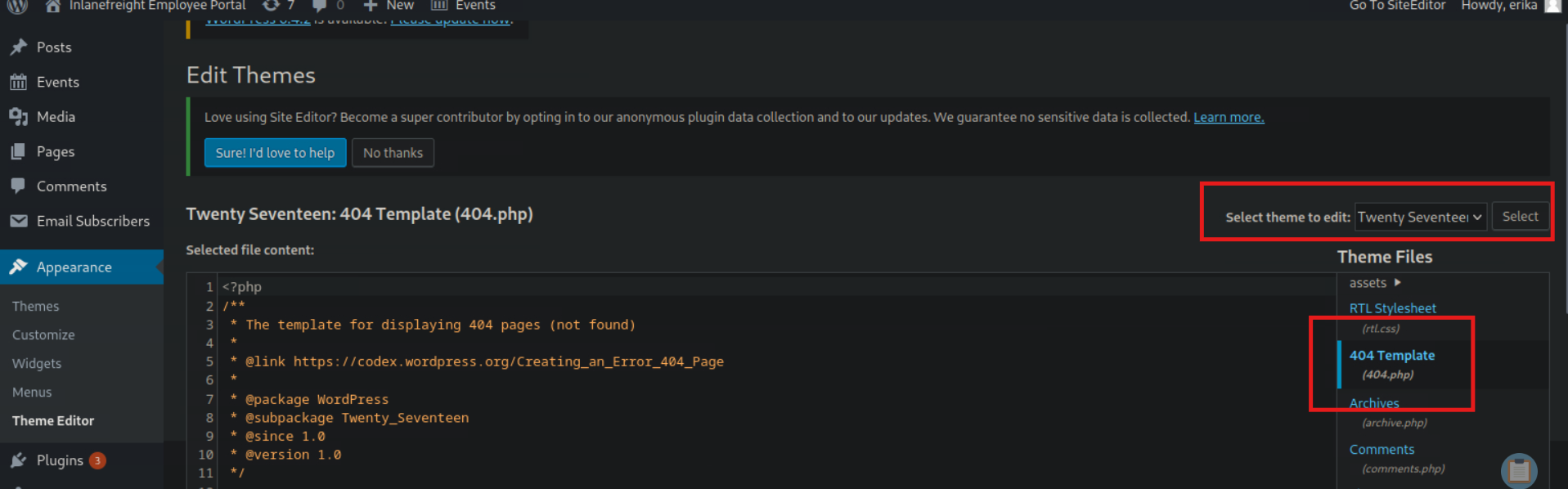Click the WordPress logo in admin bar
The width and height of the screenshot is (1568, 489).
[x=17, y=6]
